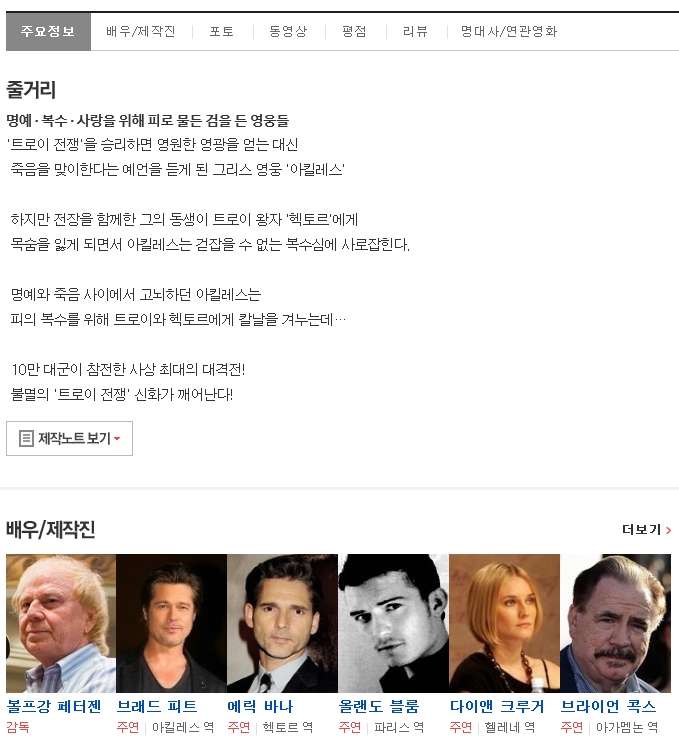Open 브라이언 콕스 photo thumbnail
The width and height of the screenshot is (679, 738).
615,623
